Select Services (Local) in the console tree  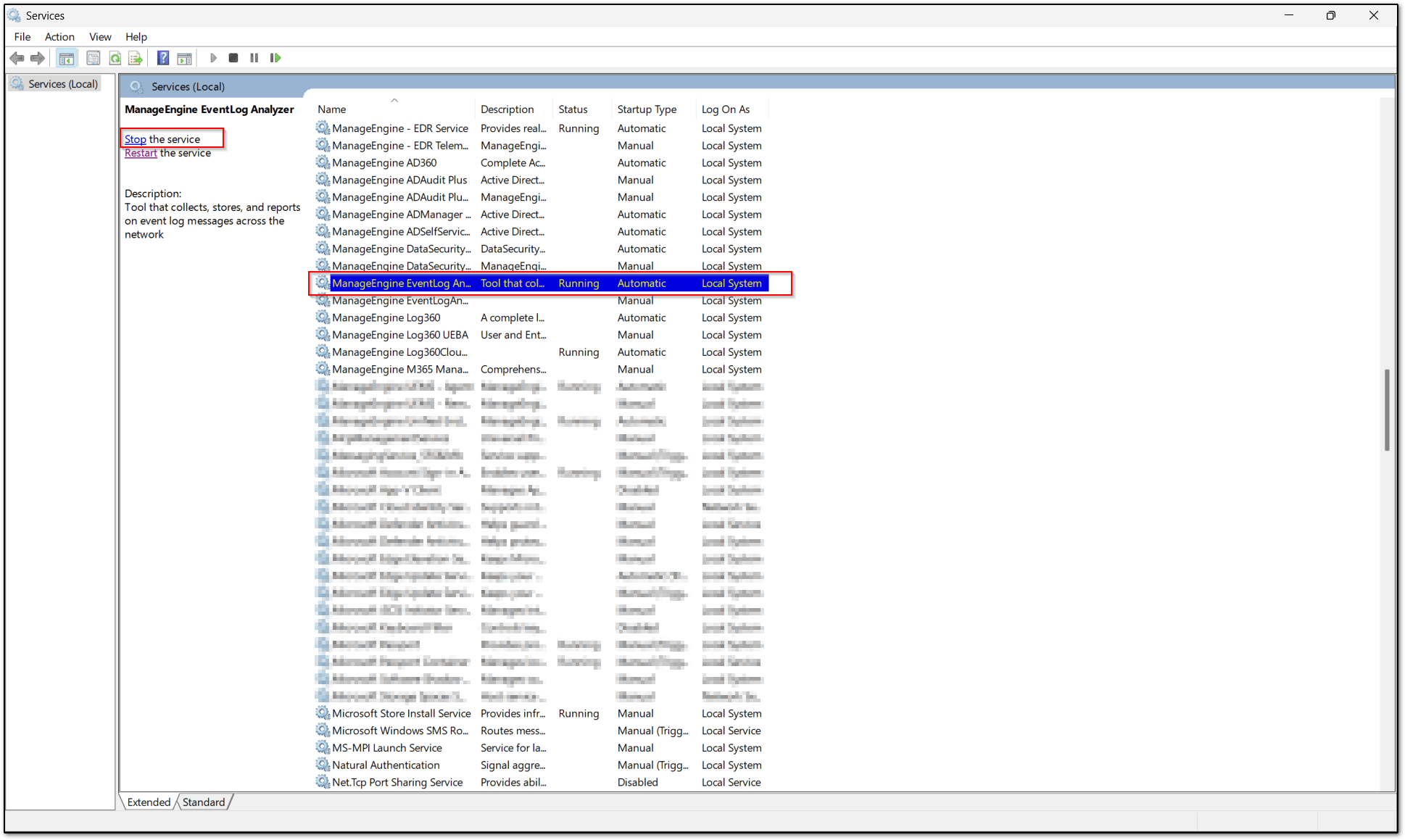62,84
